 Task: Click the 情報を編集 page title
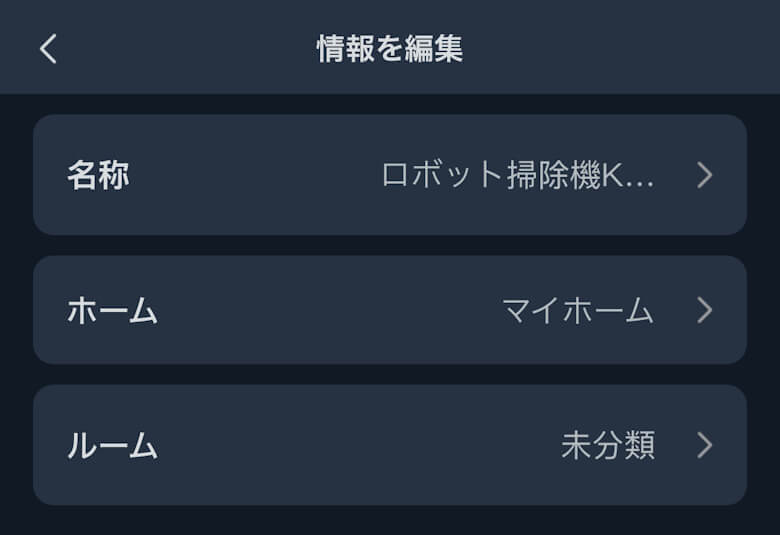(390, 49)
